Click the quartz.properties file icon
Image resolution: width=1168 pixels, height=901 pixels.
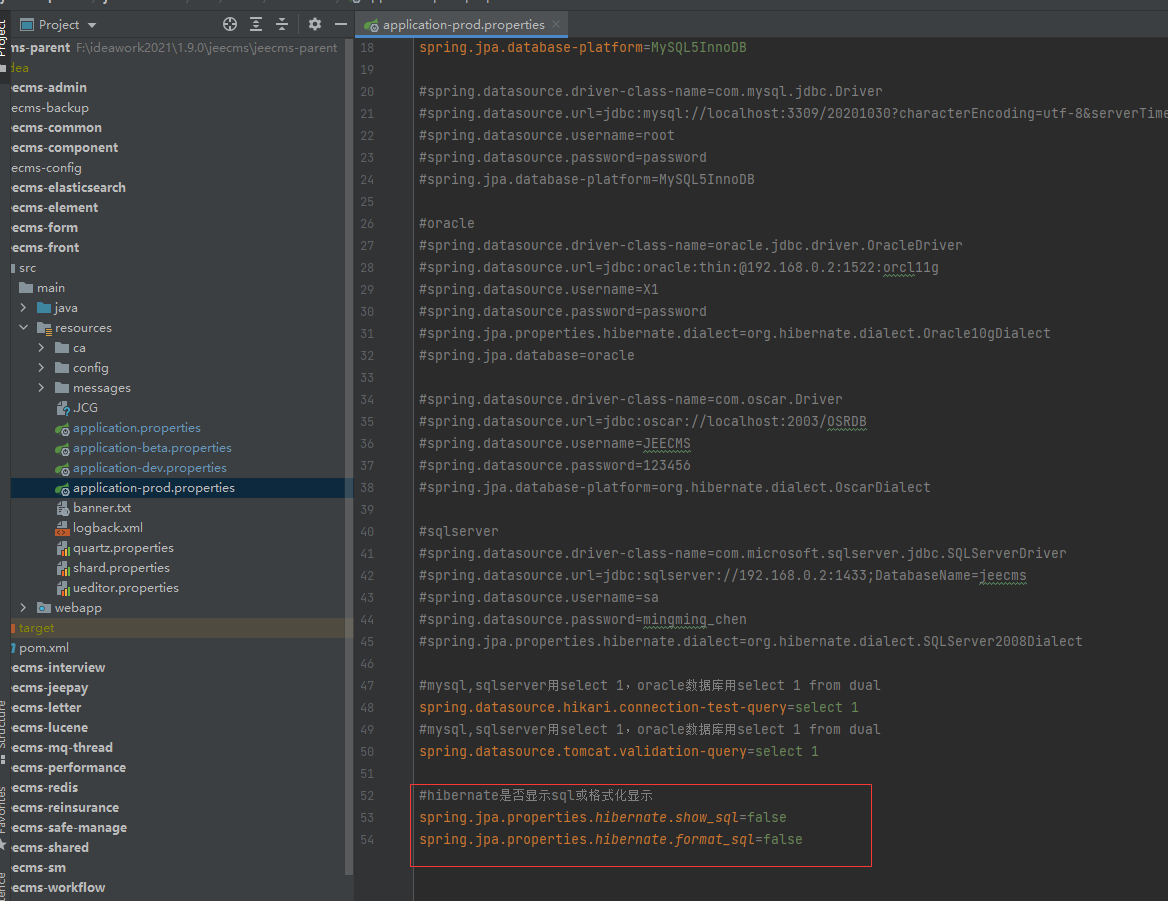click(x=62, y=548)
